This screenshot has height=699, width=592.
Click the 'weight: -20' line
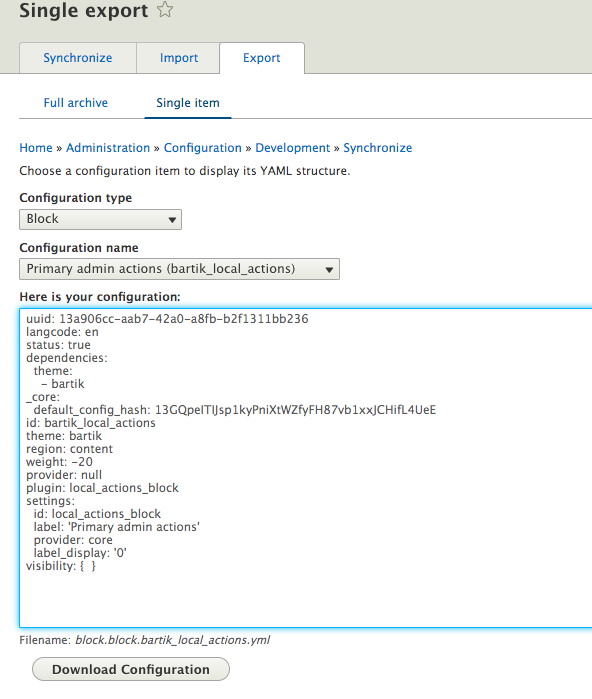59,462
